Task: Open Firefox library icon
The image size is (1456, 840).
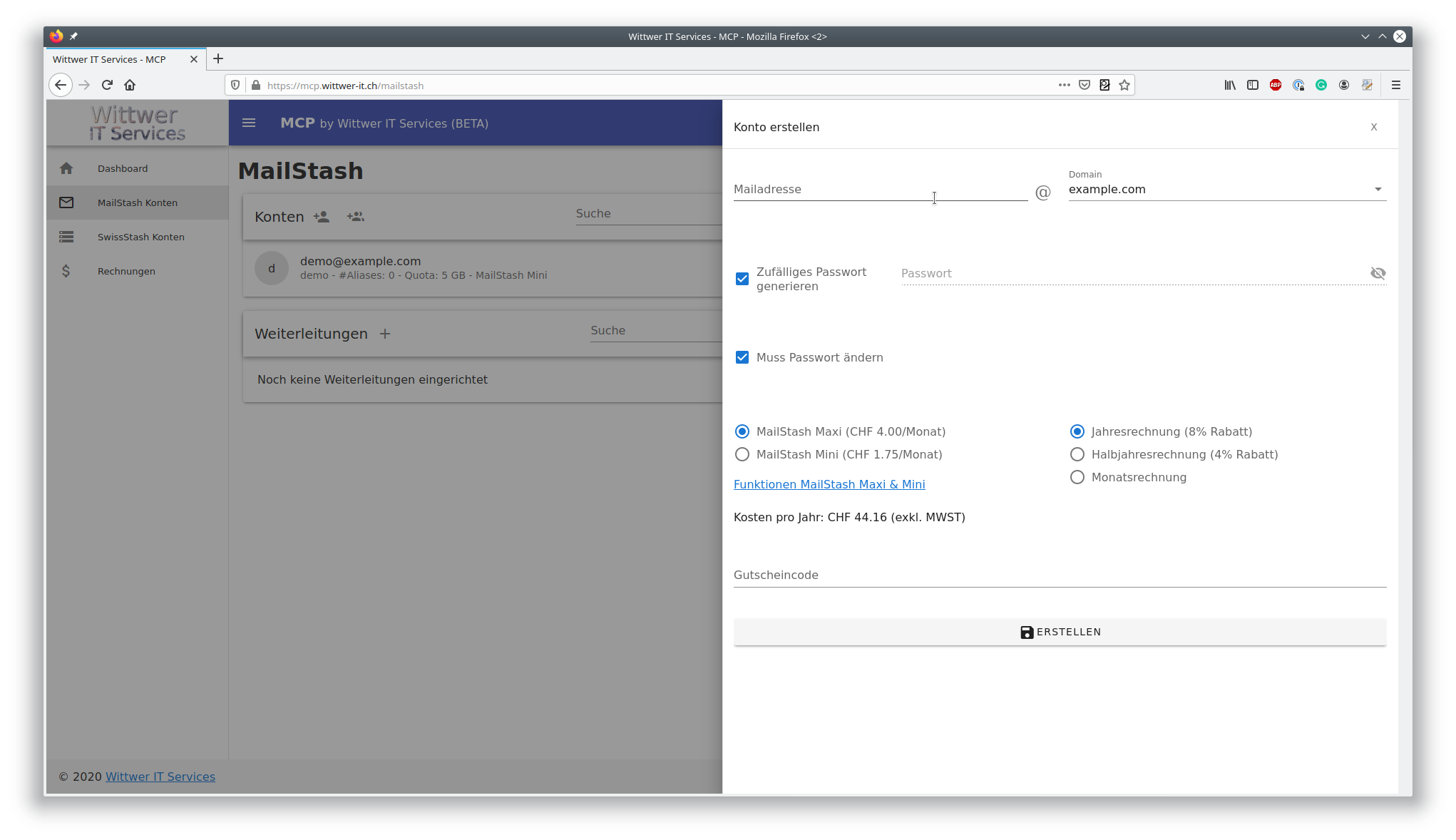Action: click(1230, 85)
